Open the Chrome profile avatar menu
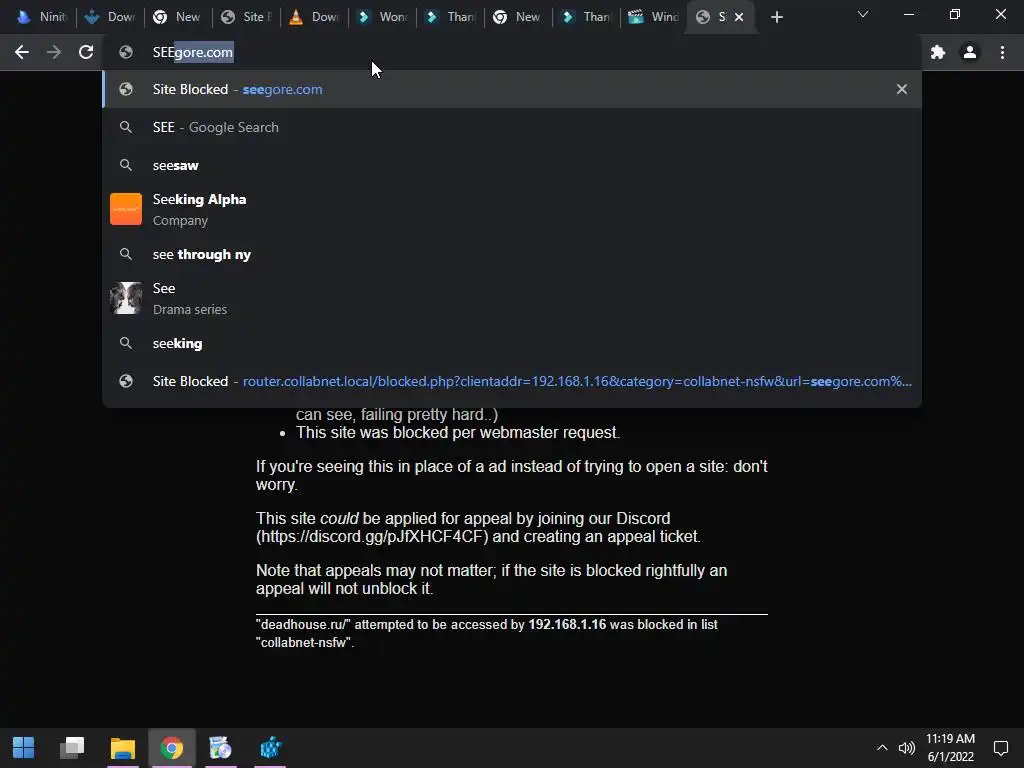 [x=970, y=52]
